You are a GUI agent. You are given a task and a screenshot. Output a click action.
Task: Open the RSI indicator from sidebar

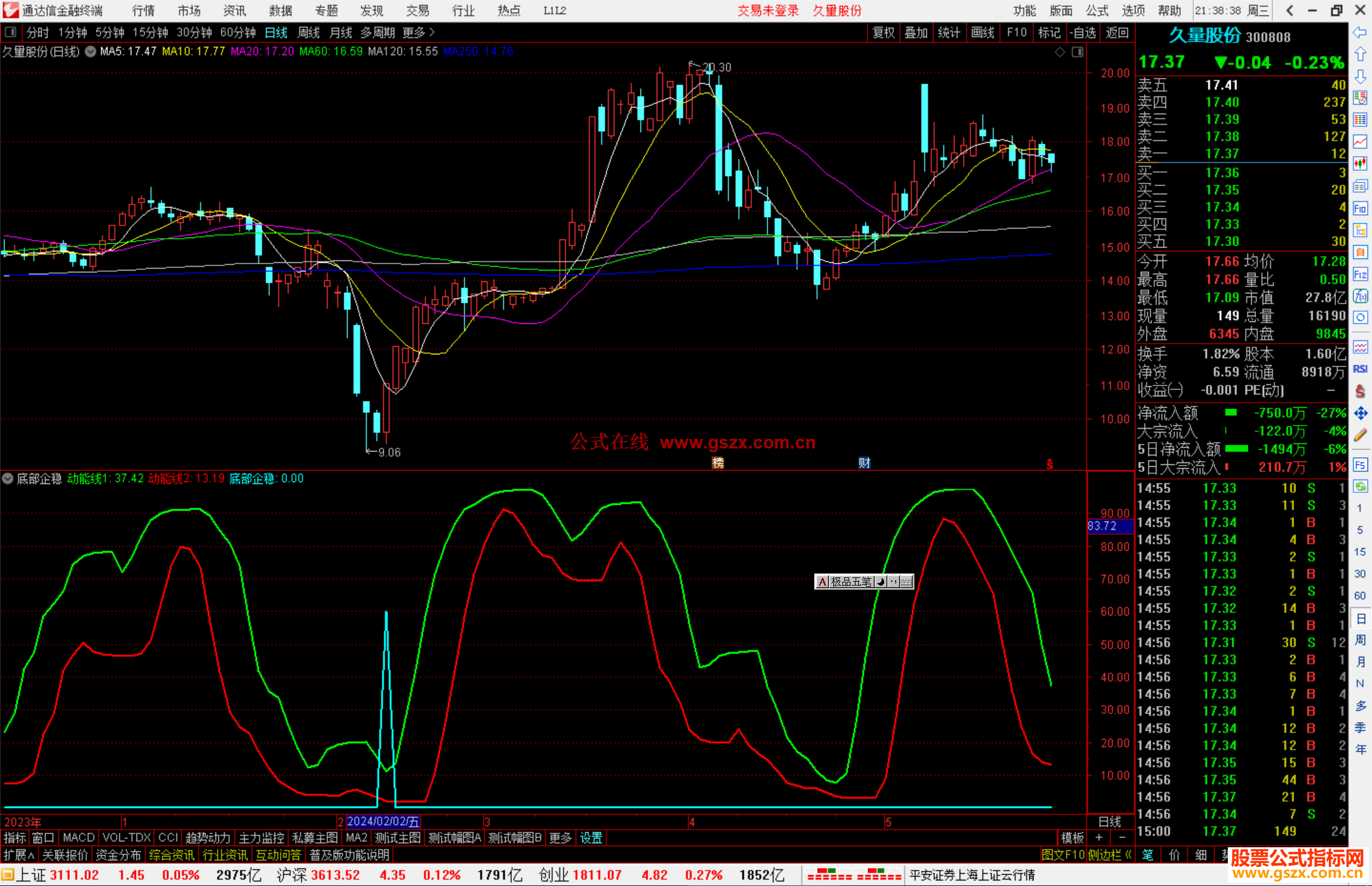tap(1360, 369)
